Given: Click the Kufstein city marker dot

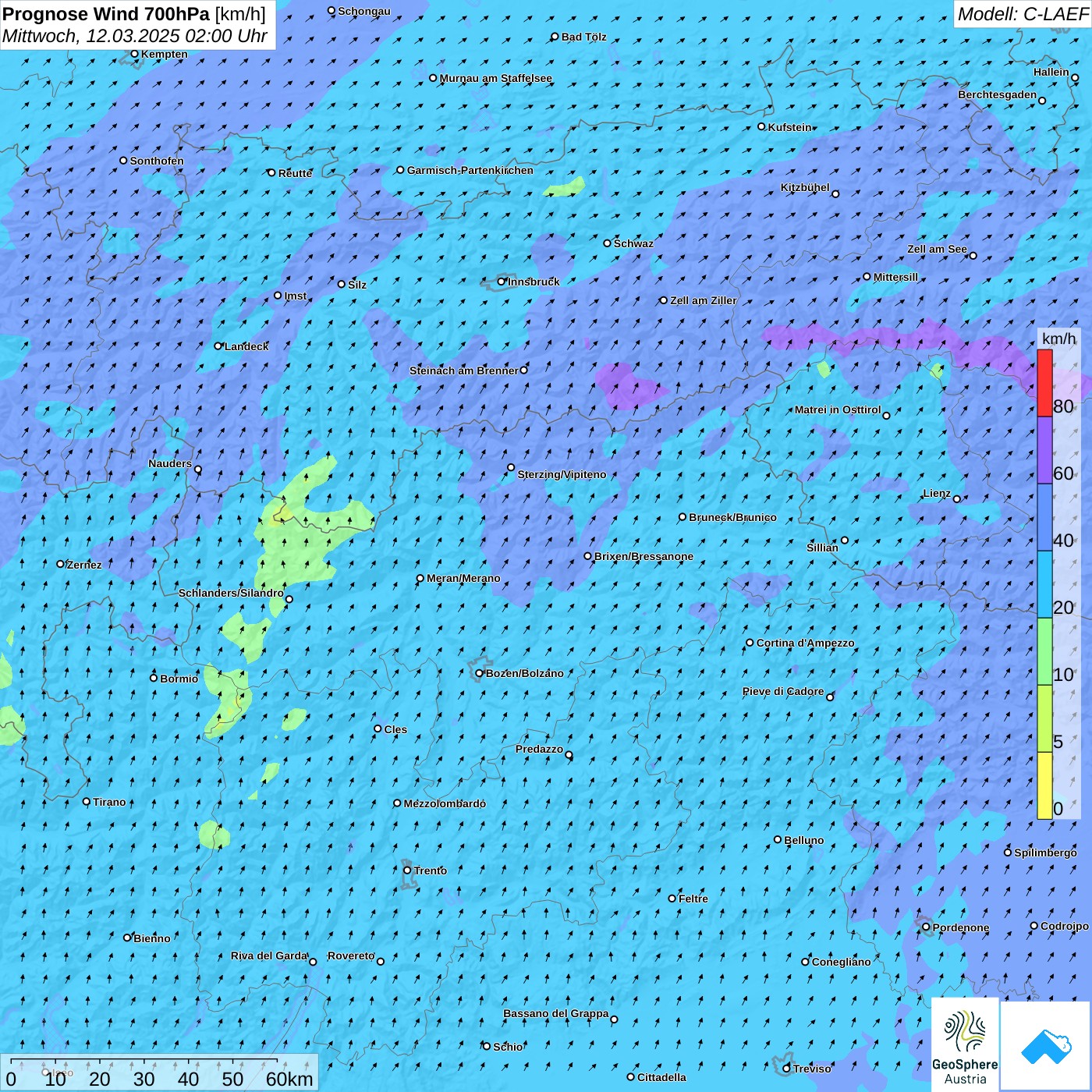Looking at the screenshot, I should click(x=762, y=126).
